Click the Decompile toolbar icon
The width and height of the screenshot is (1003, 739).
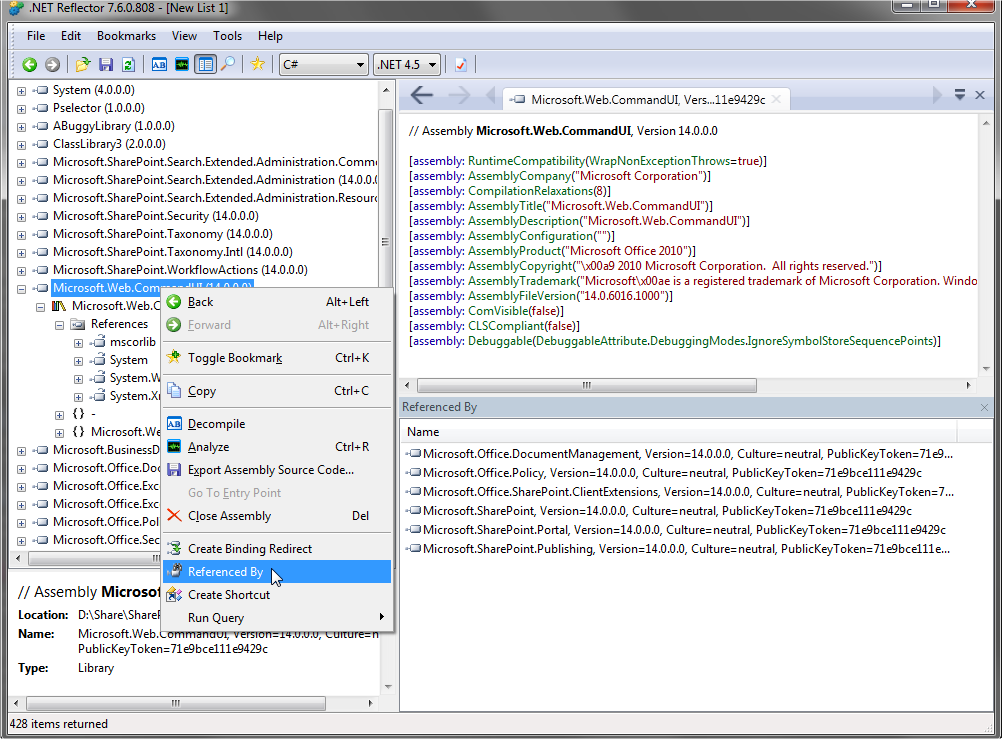[159, 65]
